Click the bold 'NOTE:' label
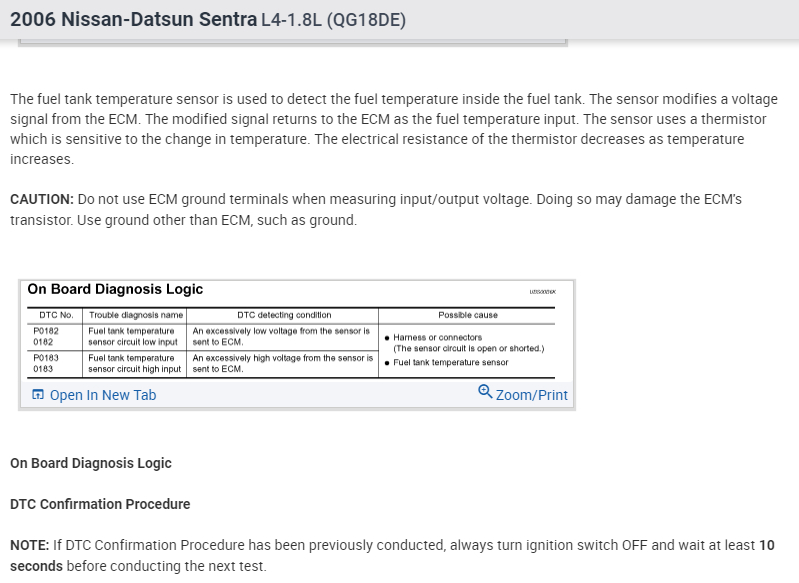Screen dimensions: 799x583 29,546
